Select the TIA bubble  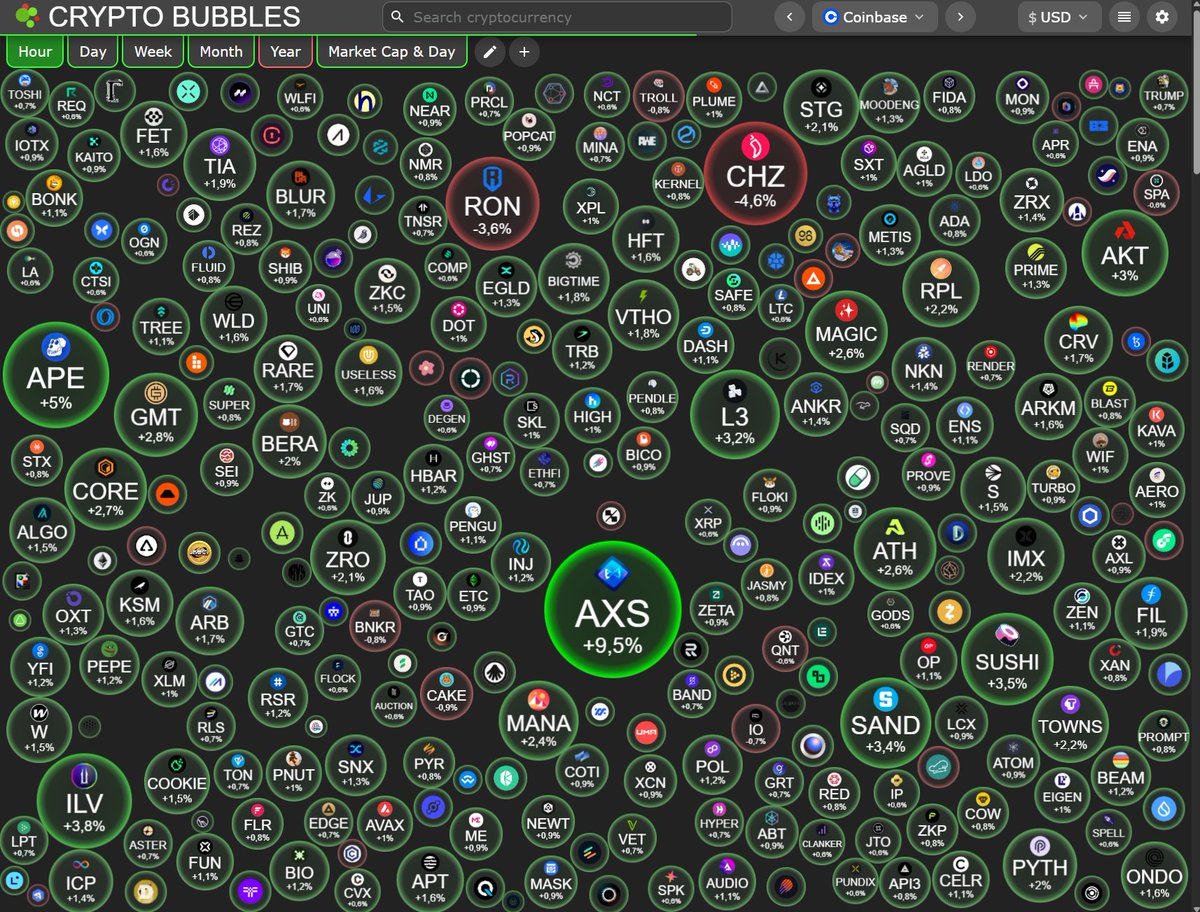pos(219,164)
